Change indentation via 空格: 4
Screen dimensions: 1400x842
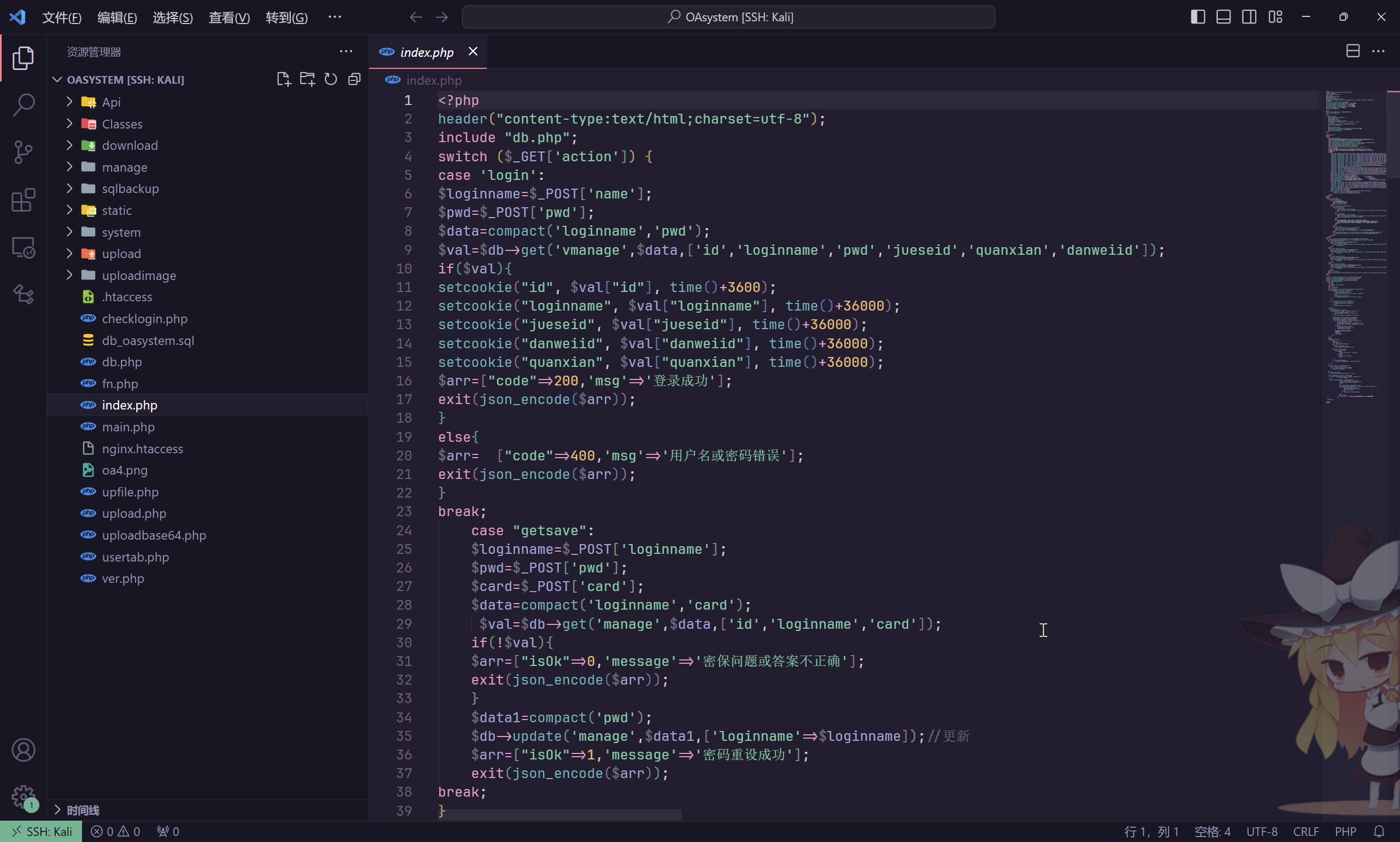tap(1212, 832)
